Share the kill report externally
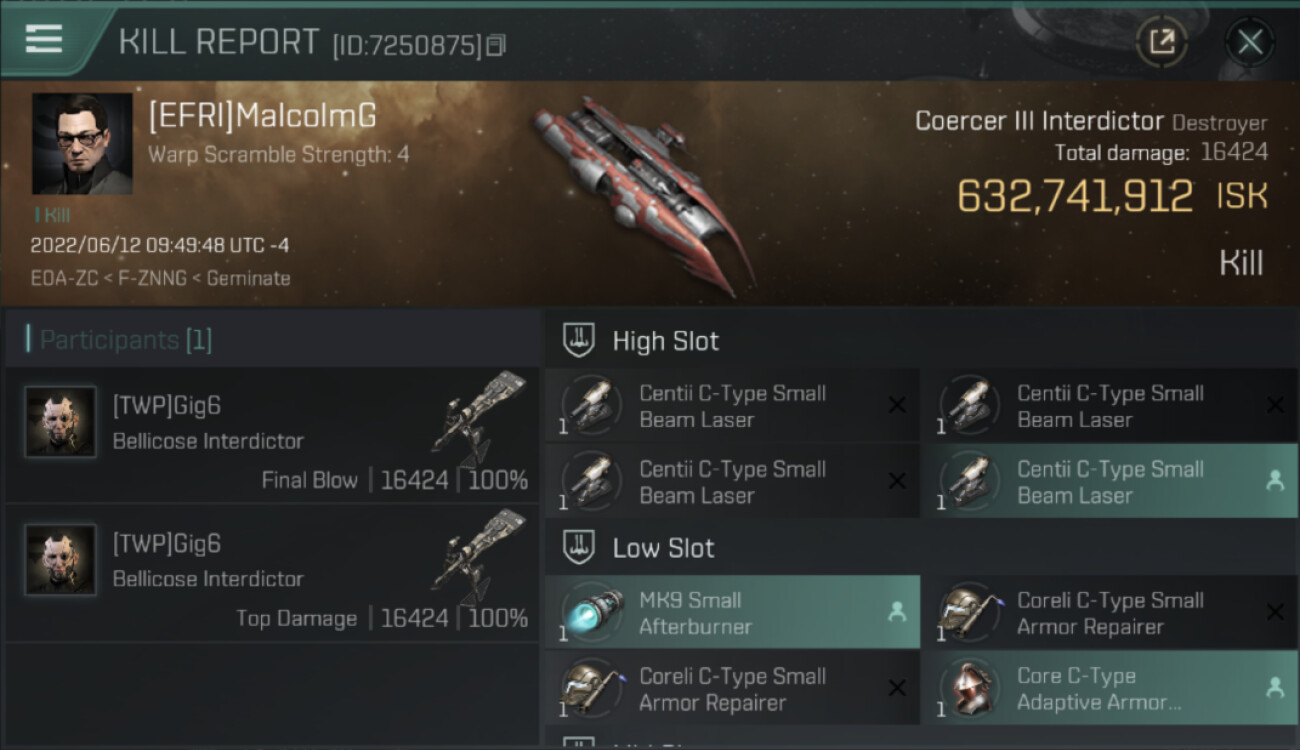Image resolution: width=1300 pixels, height=750 pixels. 1161,42
